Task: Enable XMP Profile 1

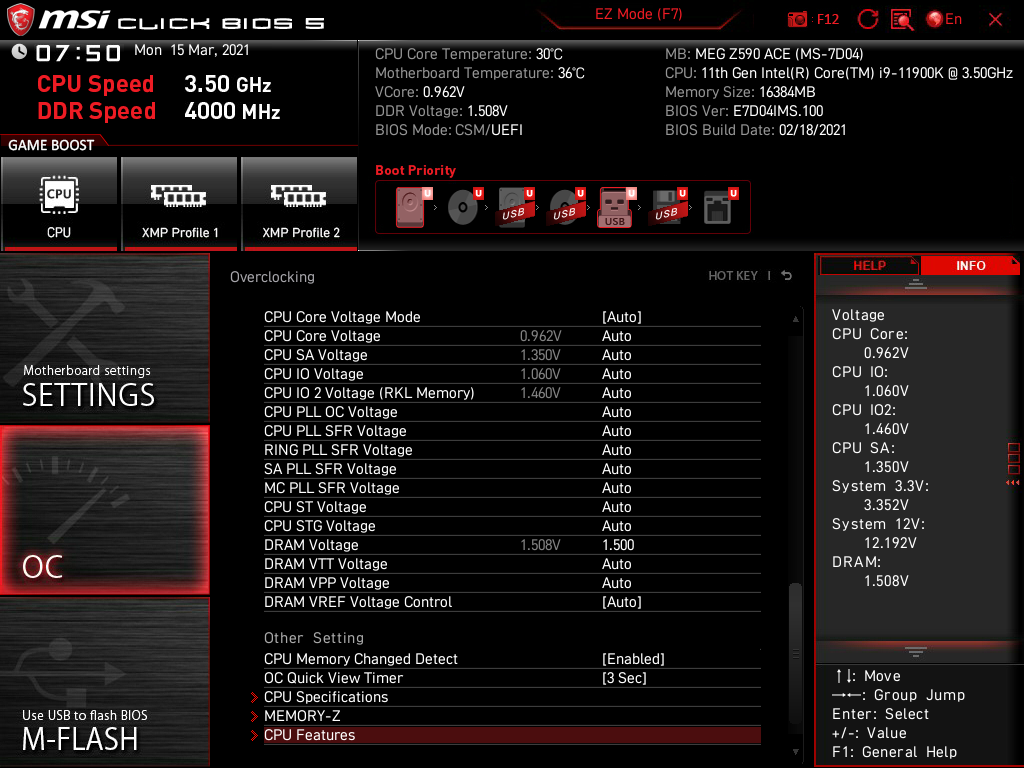Action: [x=180, y=203]
